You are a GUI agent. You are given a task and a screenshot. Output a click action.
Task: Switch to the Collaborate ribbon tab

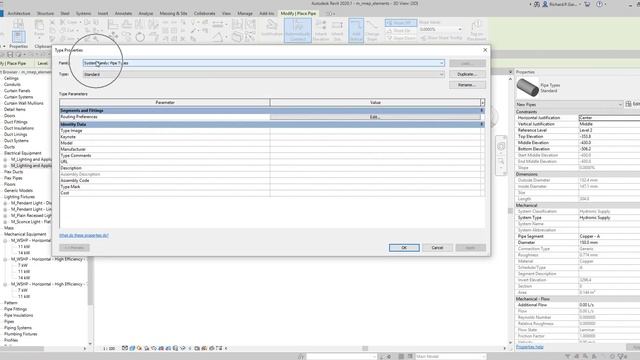click(204, 13)
